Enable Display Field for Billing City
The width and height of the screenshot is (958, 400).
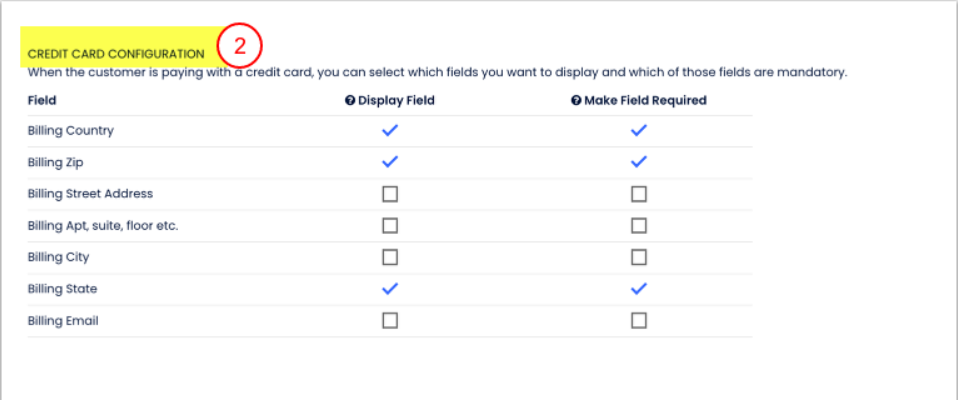(x=390, y=257)
